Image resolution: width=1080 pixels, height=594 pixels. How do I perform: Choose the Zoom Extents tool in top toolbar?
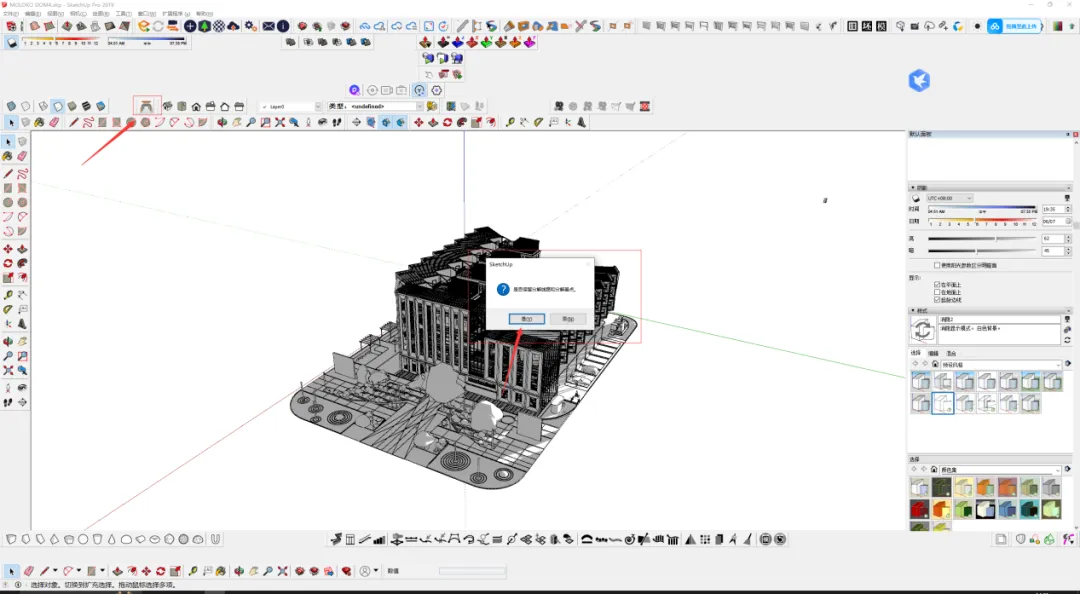click(x=280, y=123)
